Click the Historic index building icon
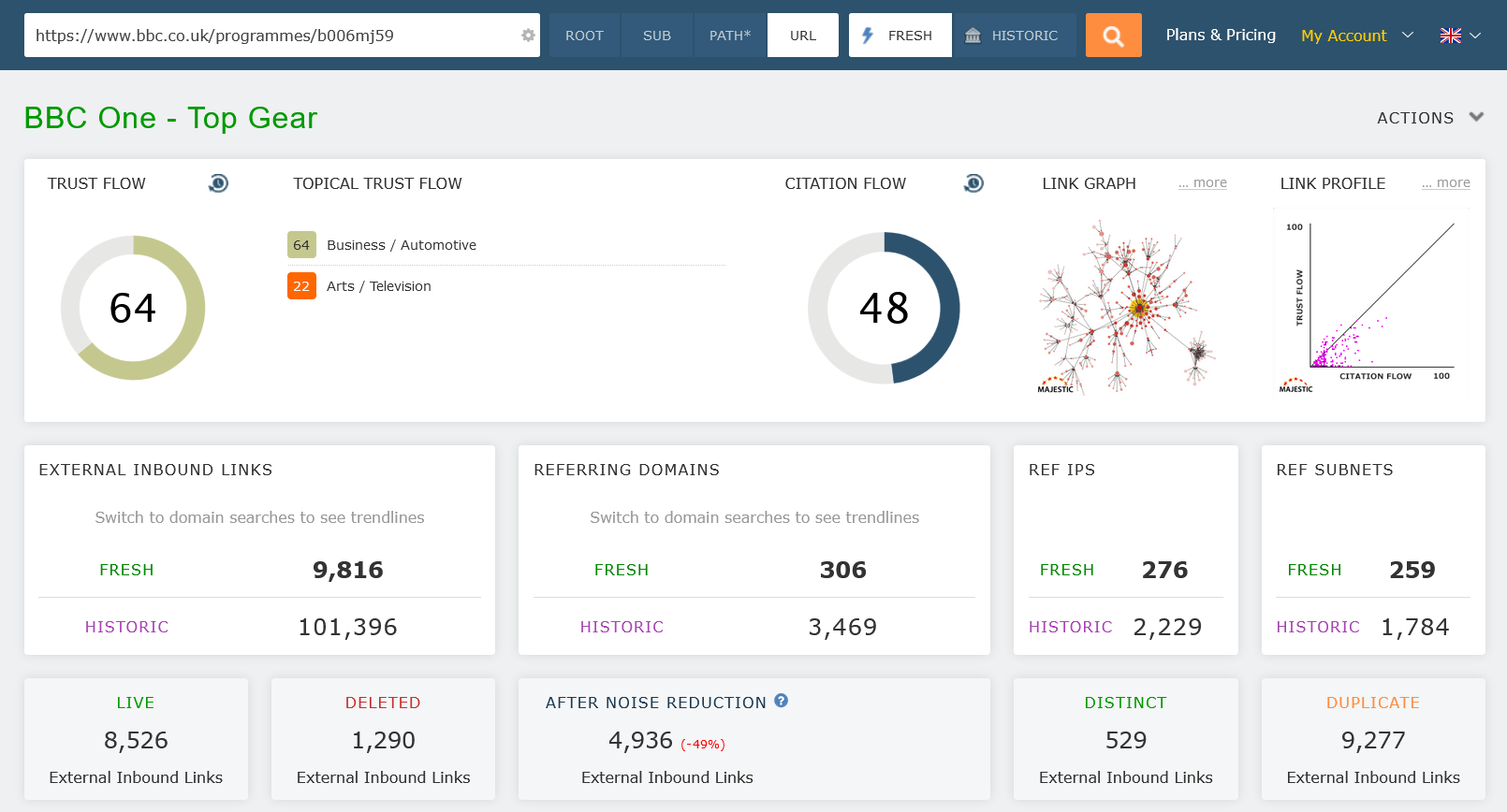1507x812 pixels. pyautogui.click(x=973, y=36)
